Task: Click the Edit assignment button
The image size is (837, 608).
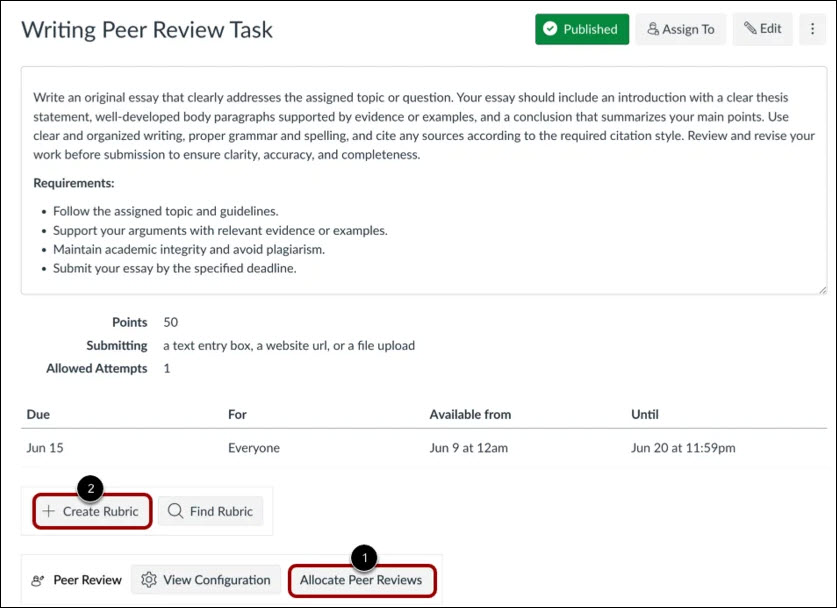Action: click(x=762, y=29)
